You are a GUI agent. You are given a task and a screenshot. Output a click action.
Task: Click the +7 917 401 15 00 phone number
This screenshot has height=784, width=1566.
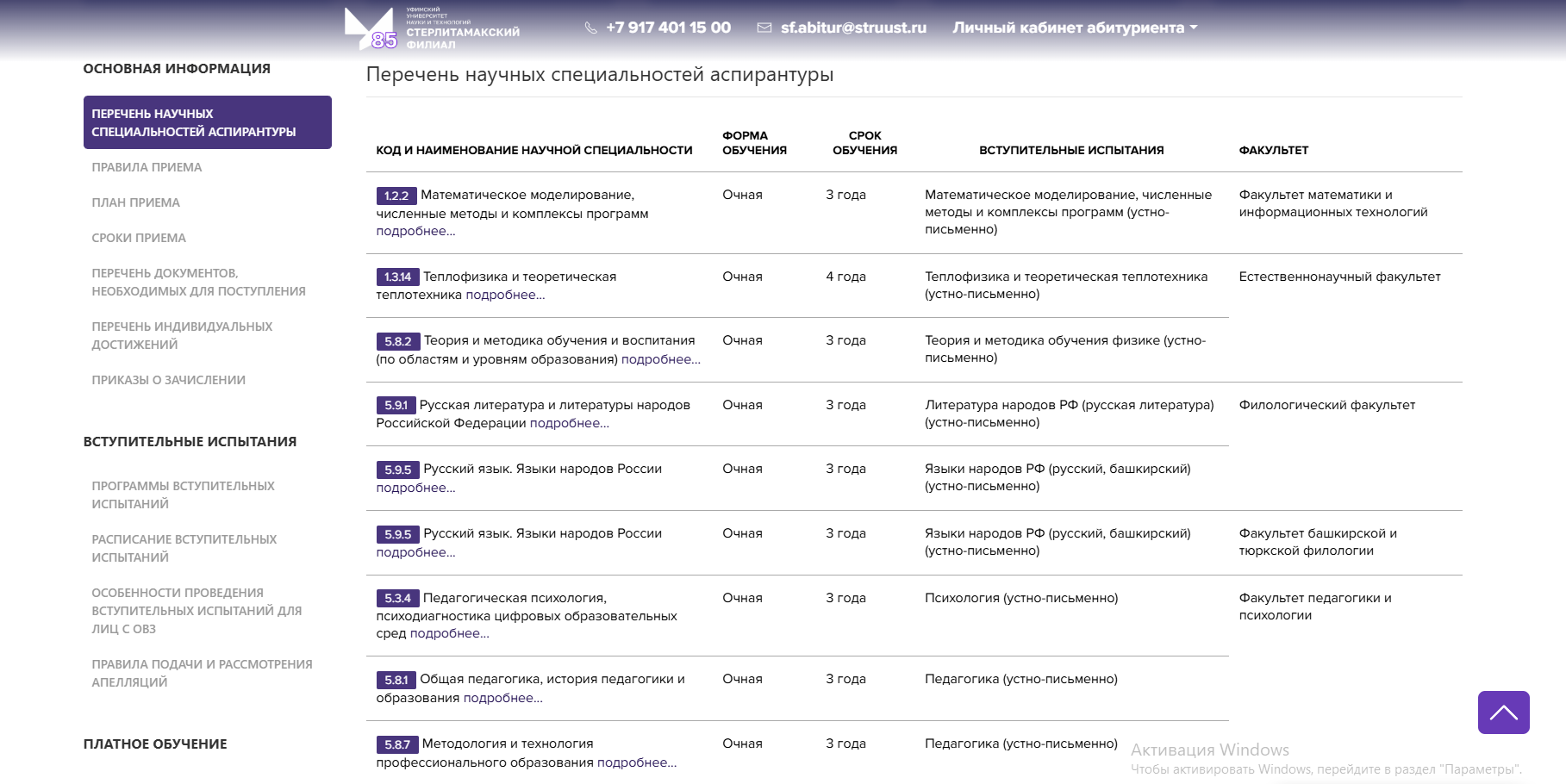pyautogui.click(x=668, y=28)
